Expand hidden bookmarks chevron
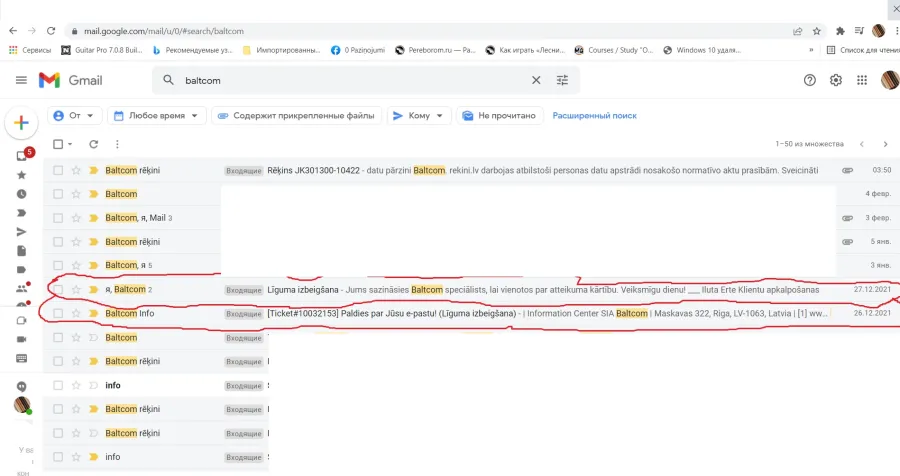900x476 pixels. point(811,50)
